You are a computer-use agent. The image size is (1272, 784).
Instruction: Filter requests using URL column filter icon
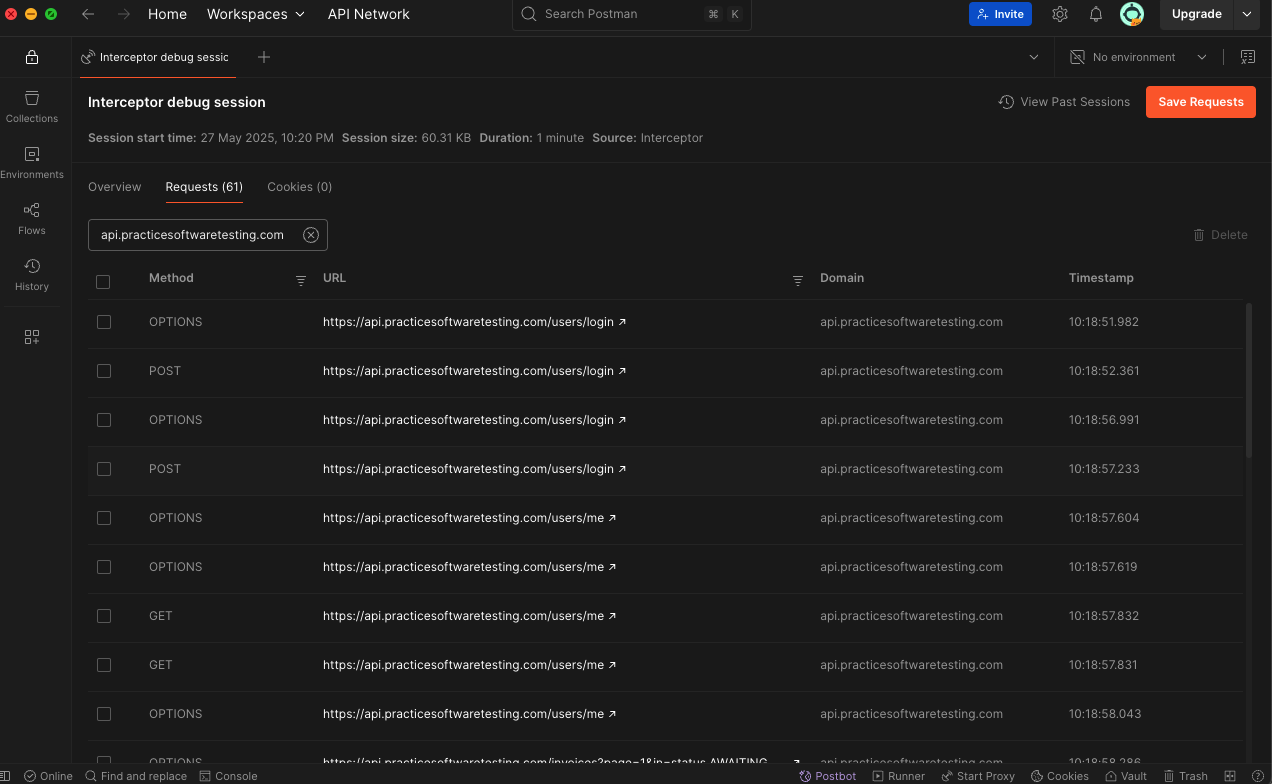tap(798, 280)
